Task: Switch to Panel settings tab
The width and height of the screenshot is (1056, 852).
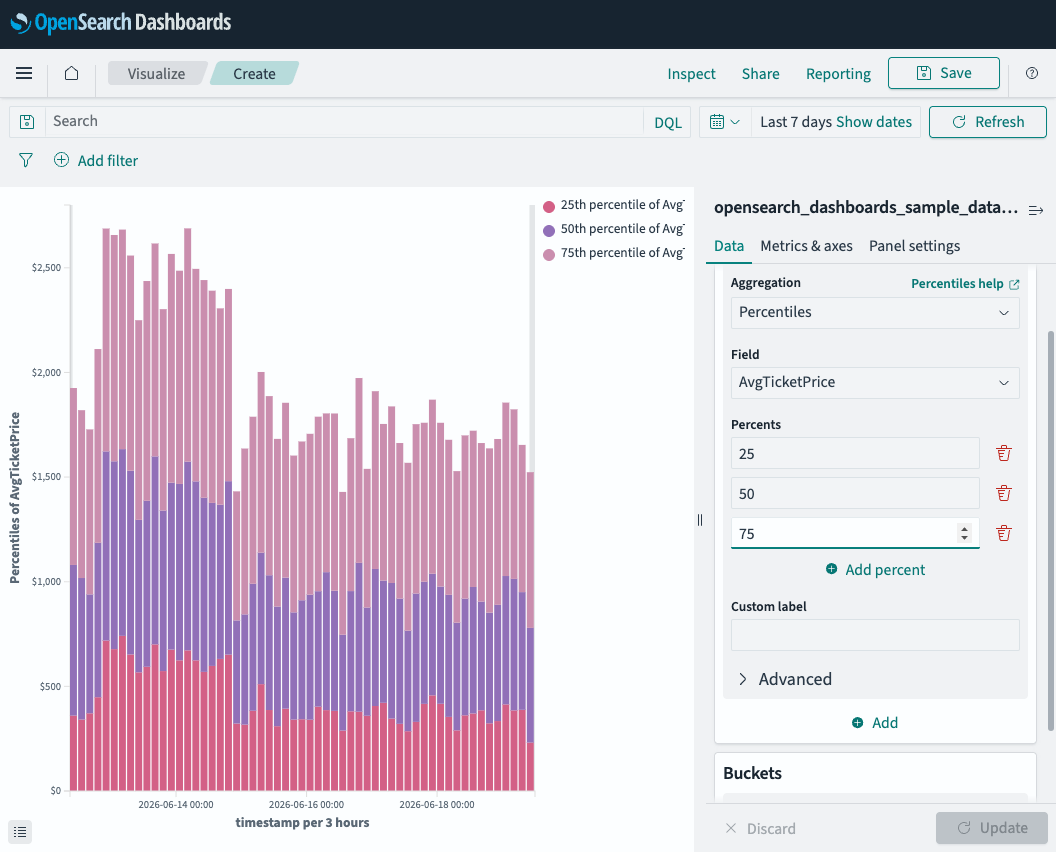Action: pos(914,247)
